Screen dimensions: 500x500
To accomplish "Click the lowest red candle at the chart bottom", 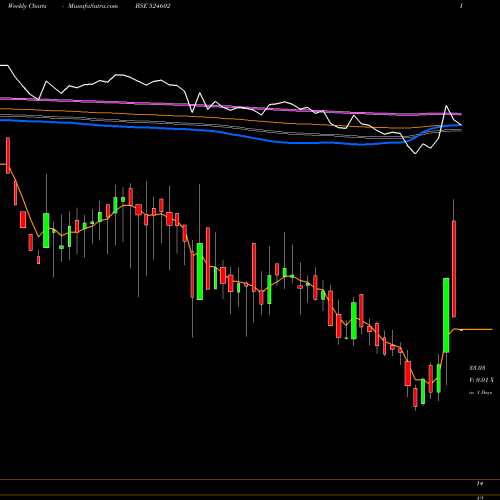I will tap(415, 397).
